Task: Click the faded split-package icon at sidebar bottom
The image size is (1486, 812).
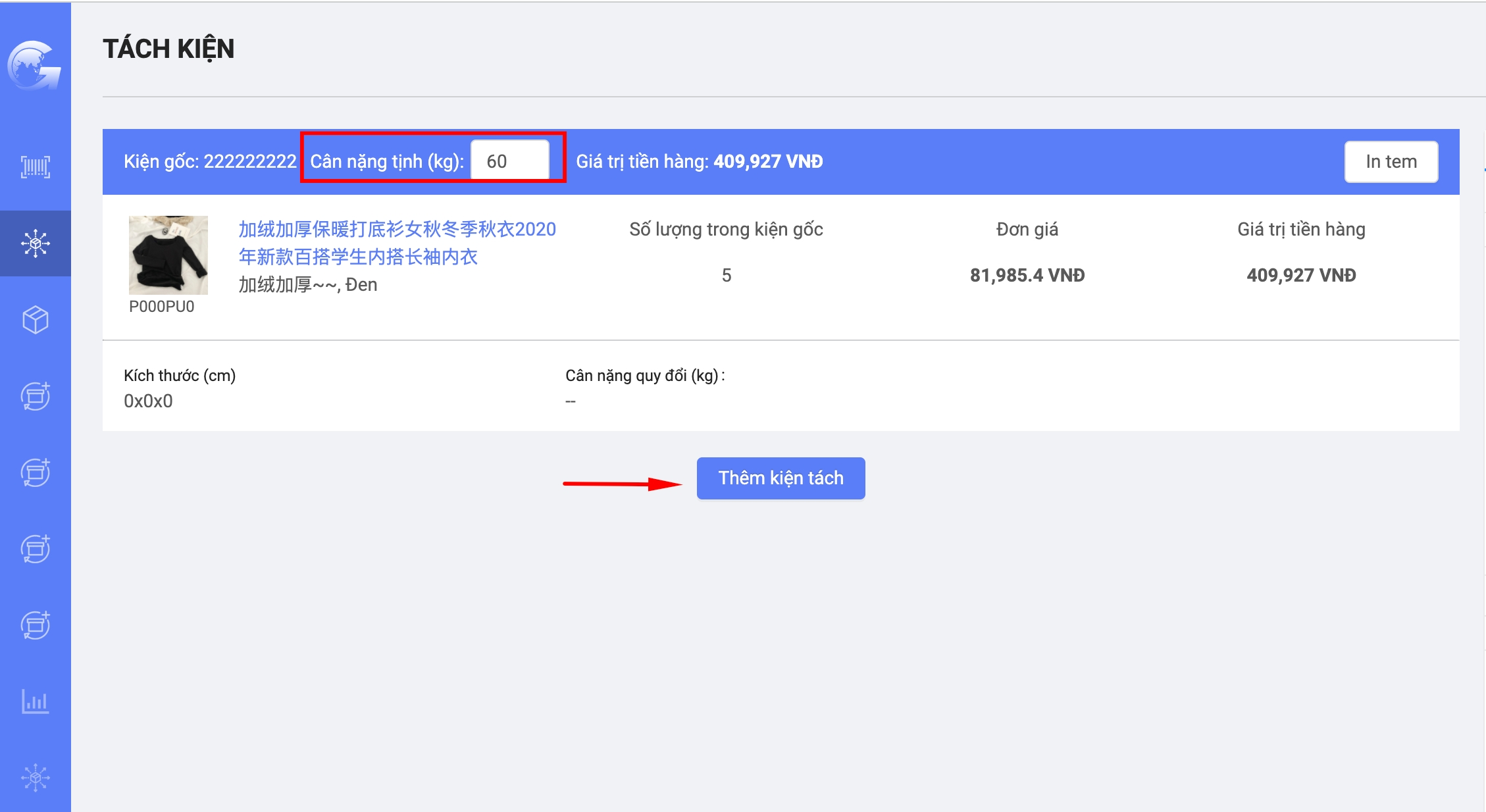Action: 36,778
